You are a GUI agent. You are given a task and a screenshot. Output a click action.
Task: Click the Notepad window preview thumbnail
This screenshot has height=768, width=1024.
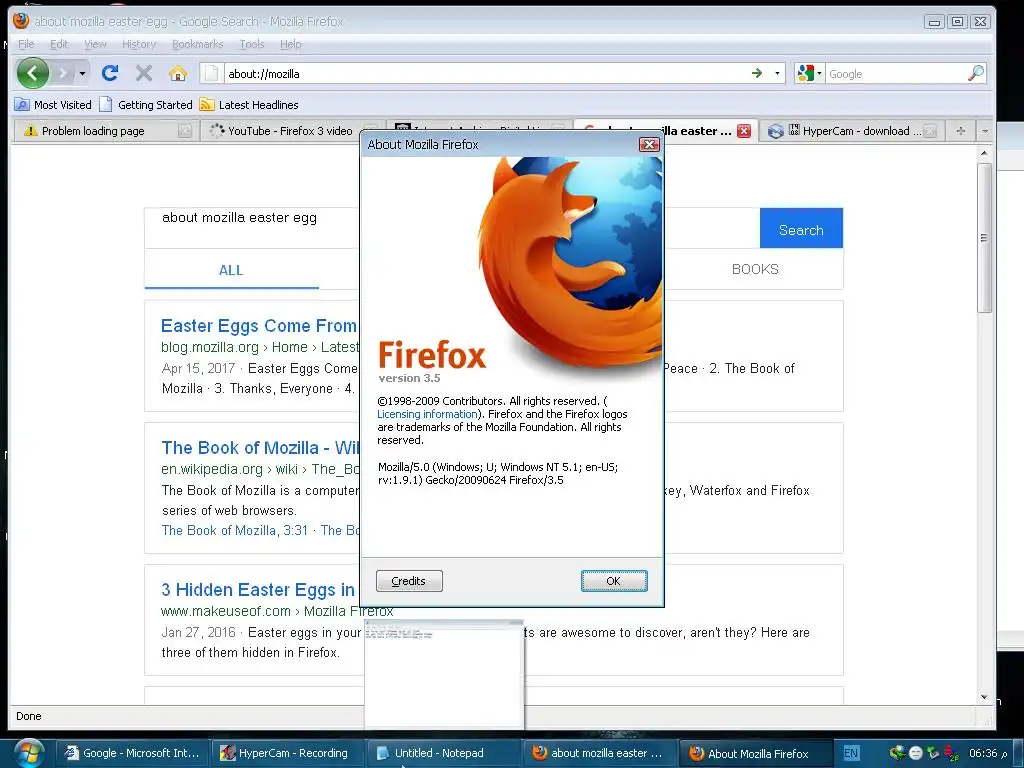[444, 674]
